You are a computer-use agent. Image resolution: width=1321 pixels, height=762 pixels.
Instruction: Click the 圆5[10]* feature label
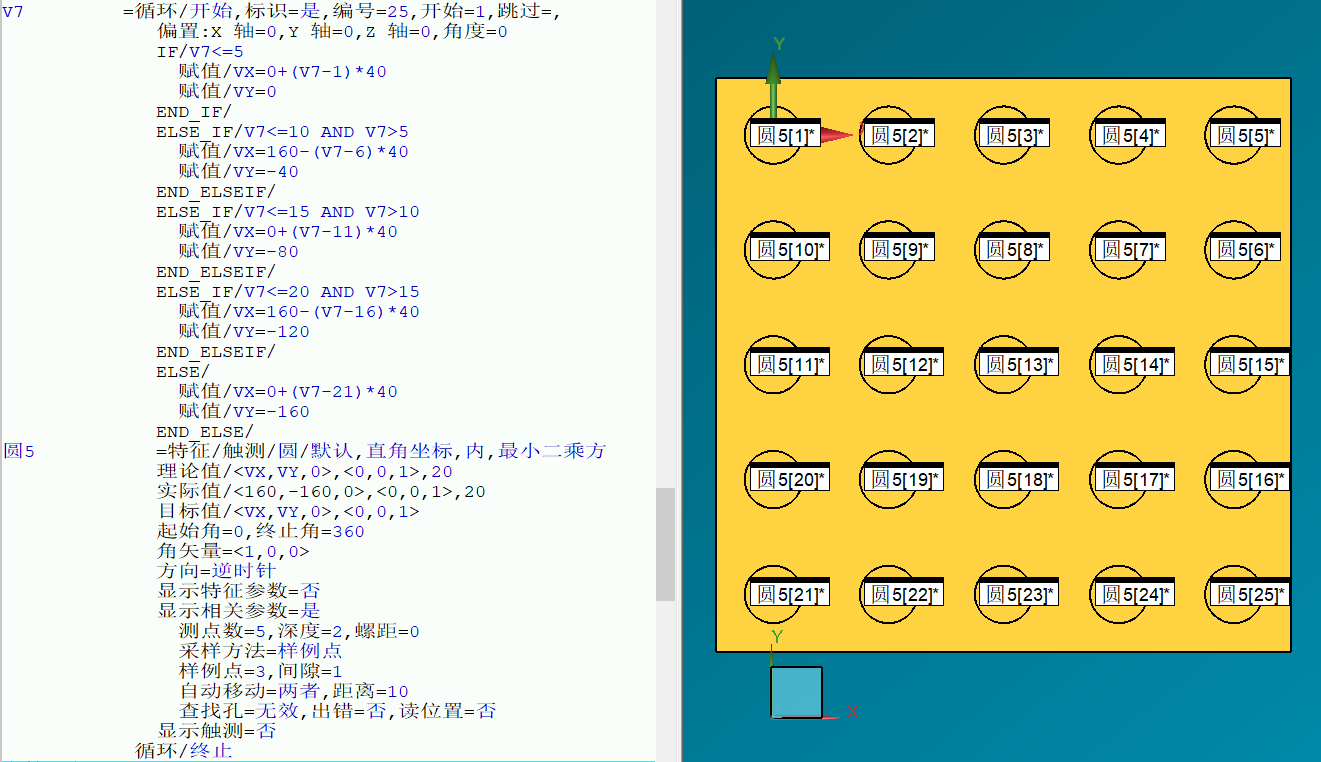click(789, 250)
